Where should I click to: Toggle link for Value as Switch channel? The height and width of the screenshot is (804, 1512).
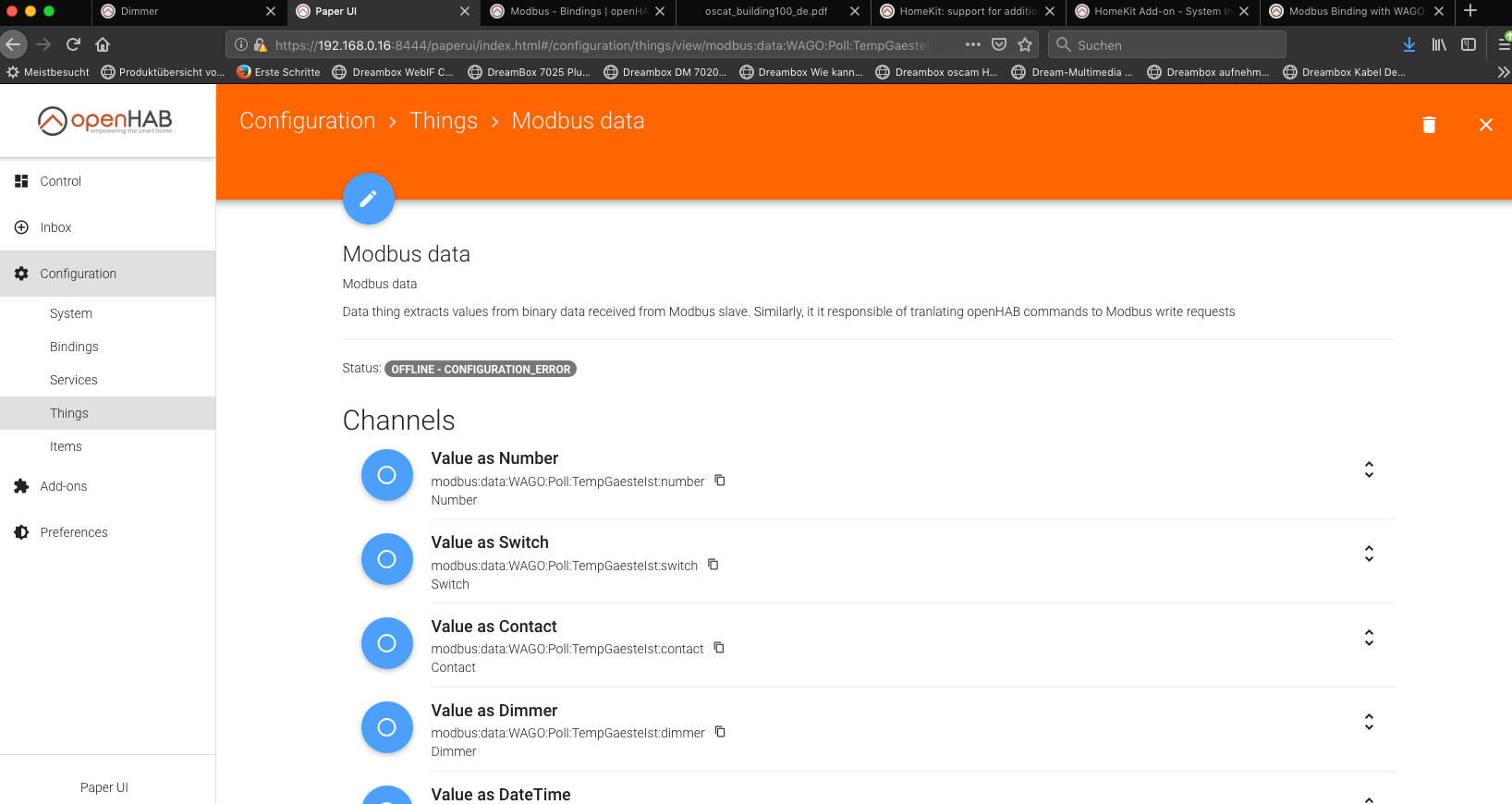(386, 559)
